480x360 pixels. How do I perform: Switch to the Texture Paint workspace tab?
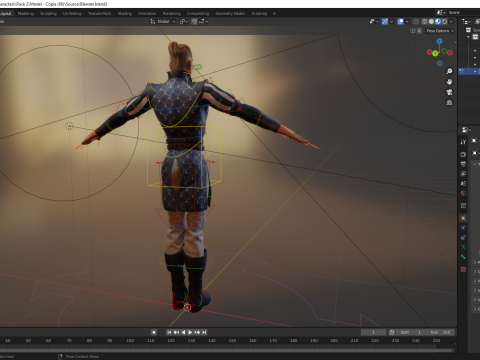pyautogui.click(x=100, y=14)
